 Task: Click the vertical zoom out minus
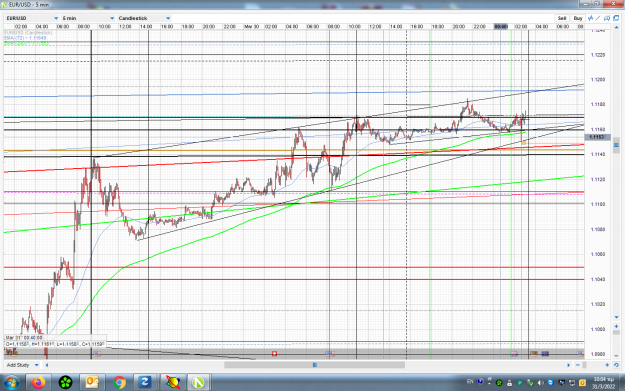[616, 356]
